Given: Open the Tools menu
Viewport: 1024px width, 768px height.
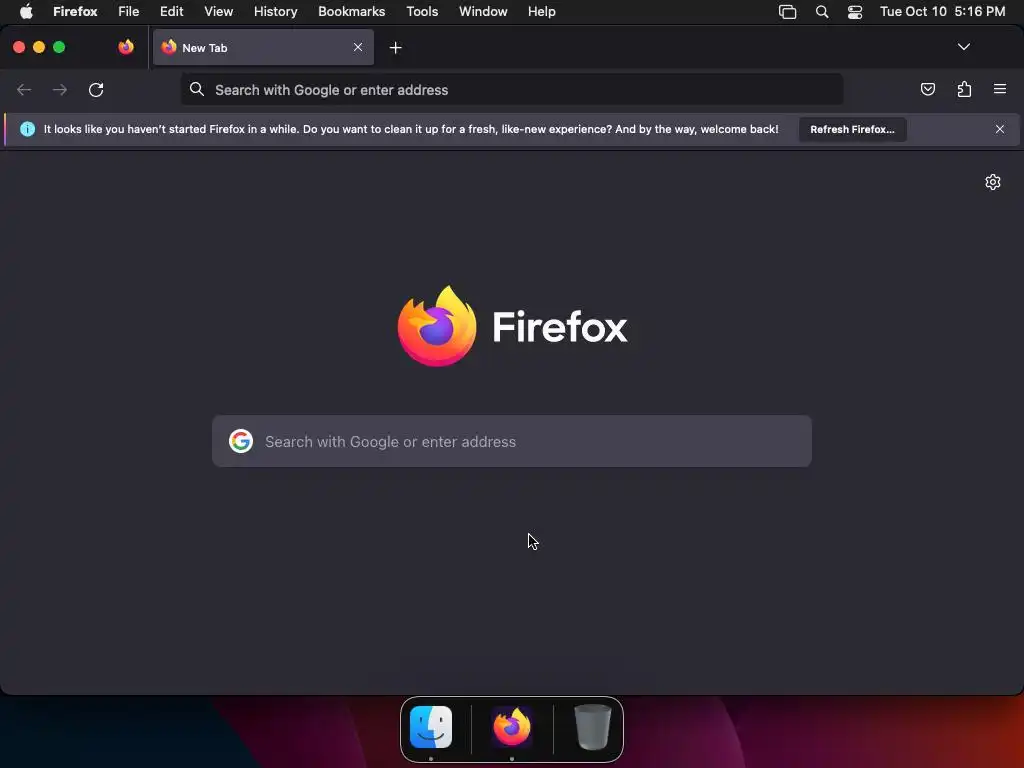Looking at the screenshot, I should 422,11.
